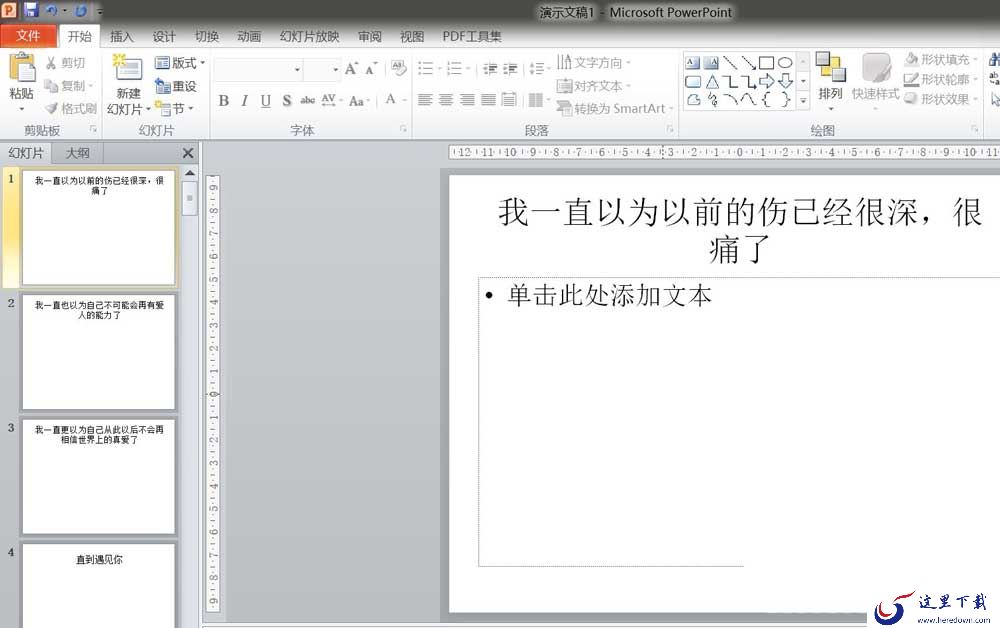Select slide 4 thumbnail 直到遇见你
This screenshot has width=1000, height=628.
(x=99, y=585)
